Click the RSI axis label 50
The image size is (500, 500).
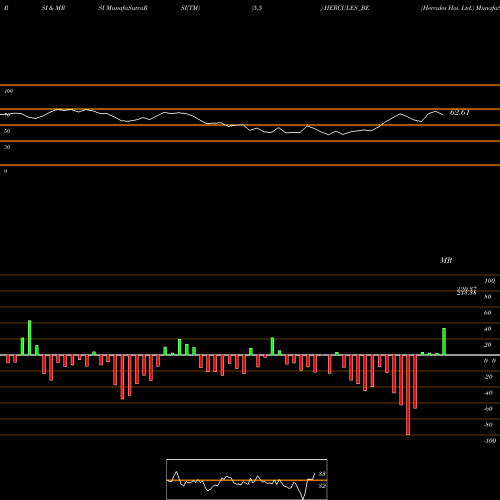[x=7, y=131]
